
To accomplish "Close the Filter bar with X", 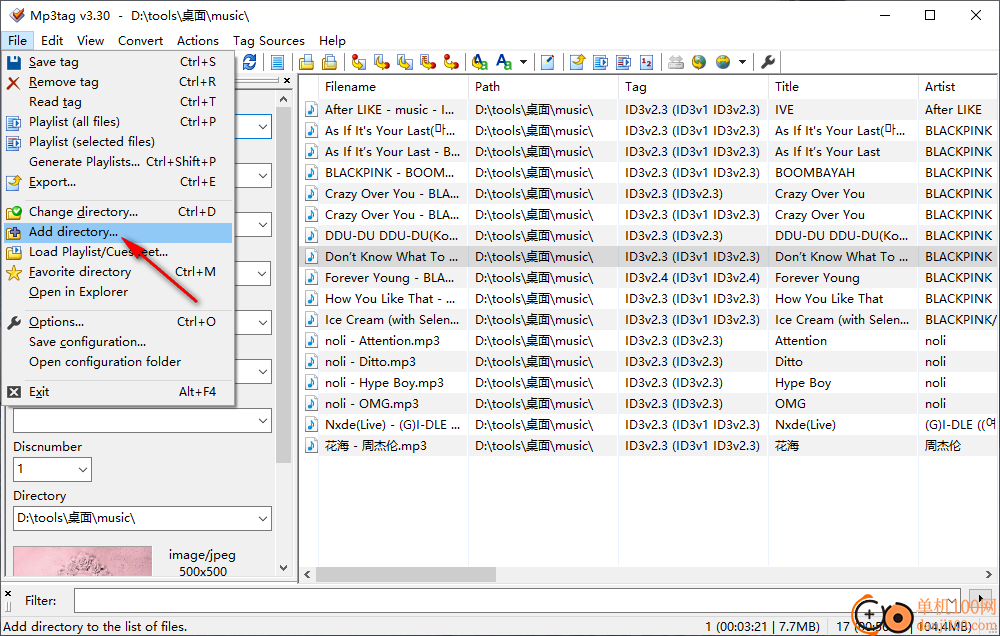I will pos(8,593).
